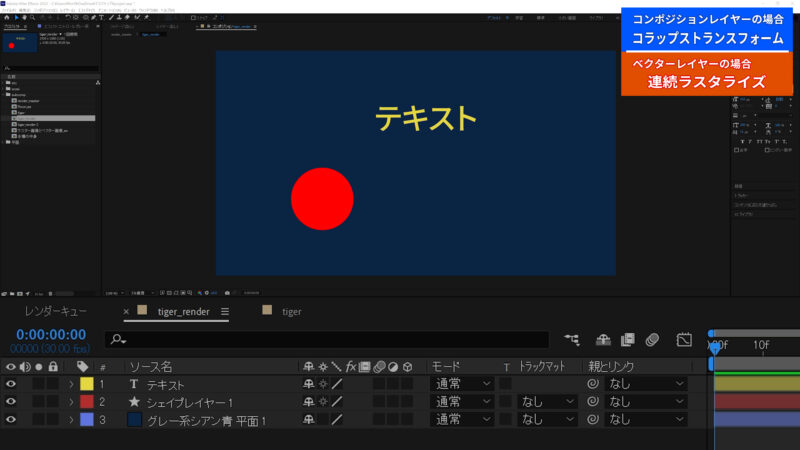The width and height of the screenshot is (800, 450).
Task: Click the current time indicator playhead
Action: point(715,348)
